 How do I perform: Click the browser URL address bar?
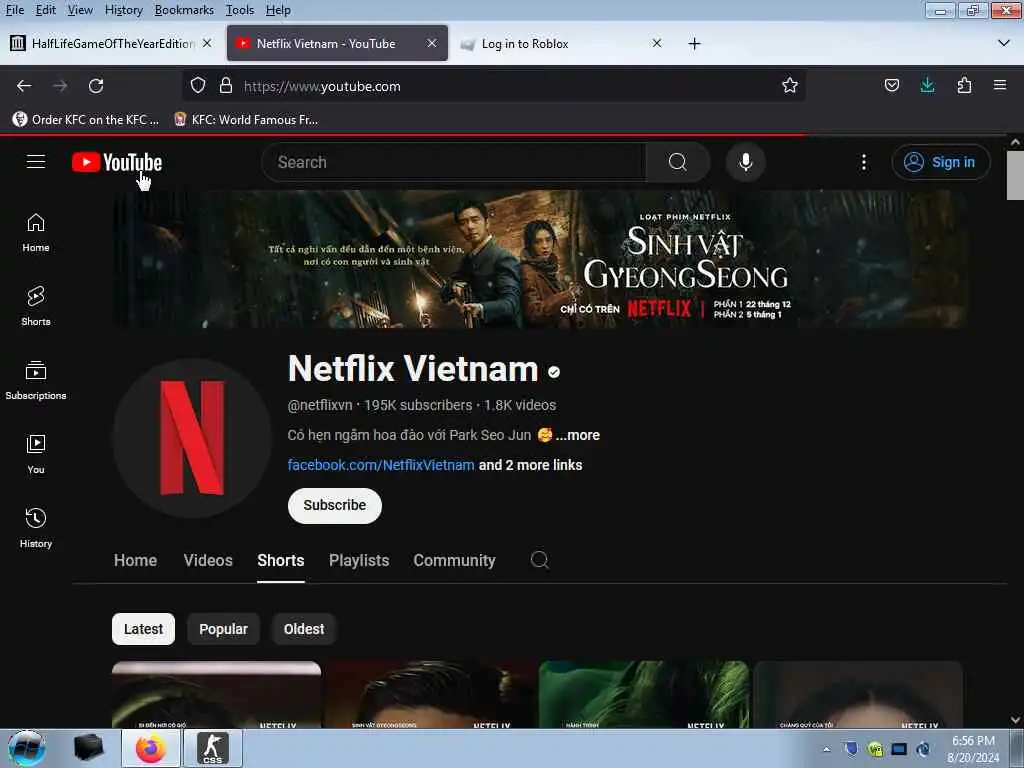click(x=493, y=86)
